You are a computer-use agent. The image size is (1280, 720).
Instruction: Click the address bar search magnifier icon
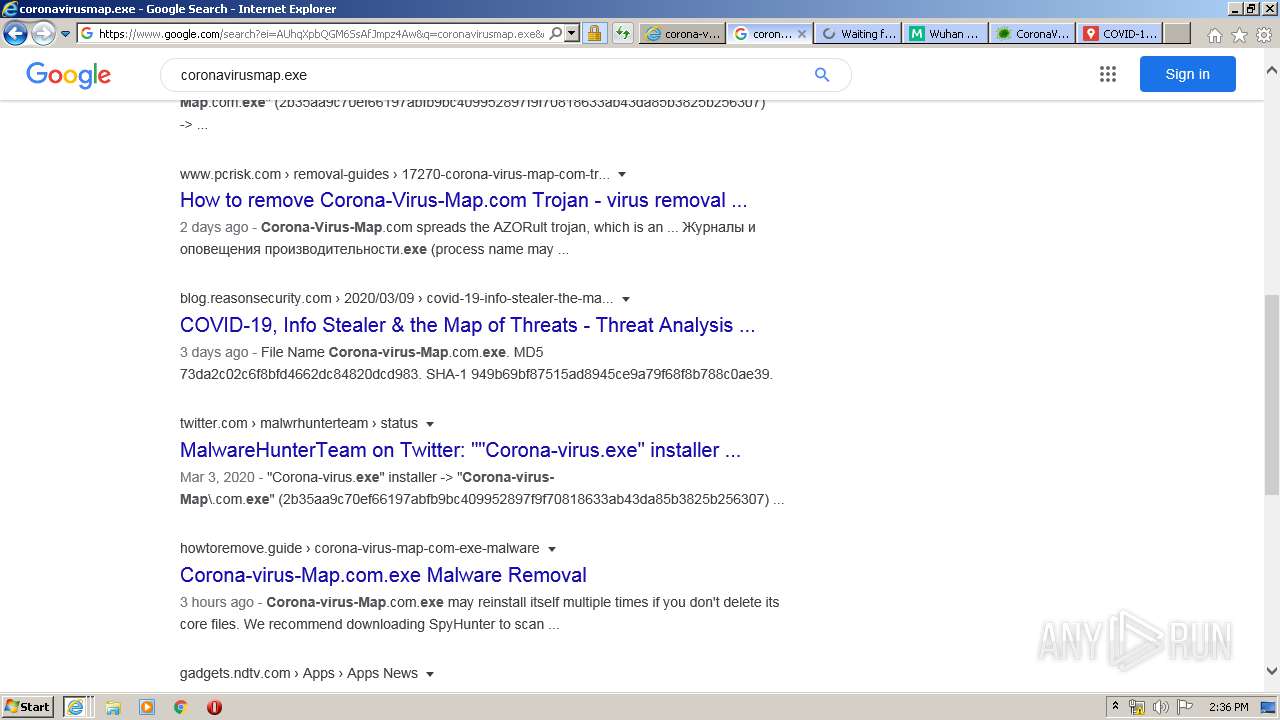[556, 33]
